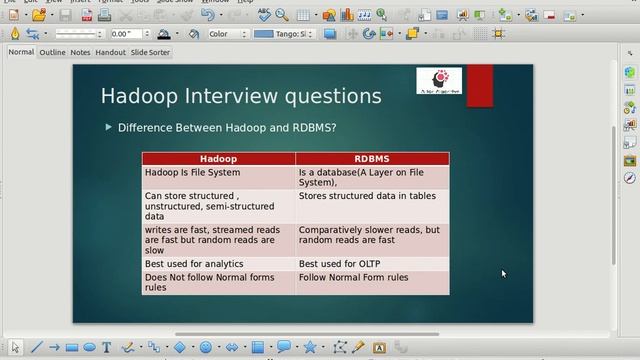Toggle Display Grid dotted icon

coord(480,34)
